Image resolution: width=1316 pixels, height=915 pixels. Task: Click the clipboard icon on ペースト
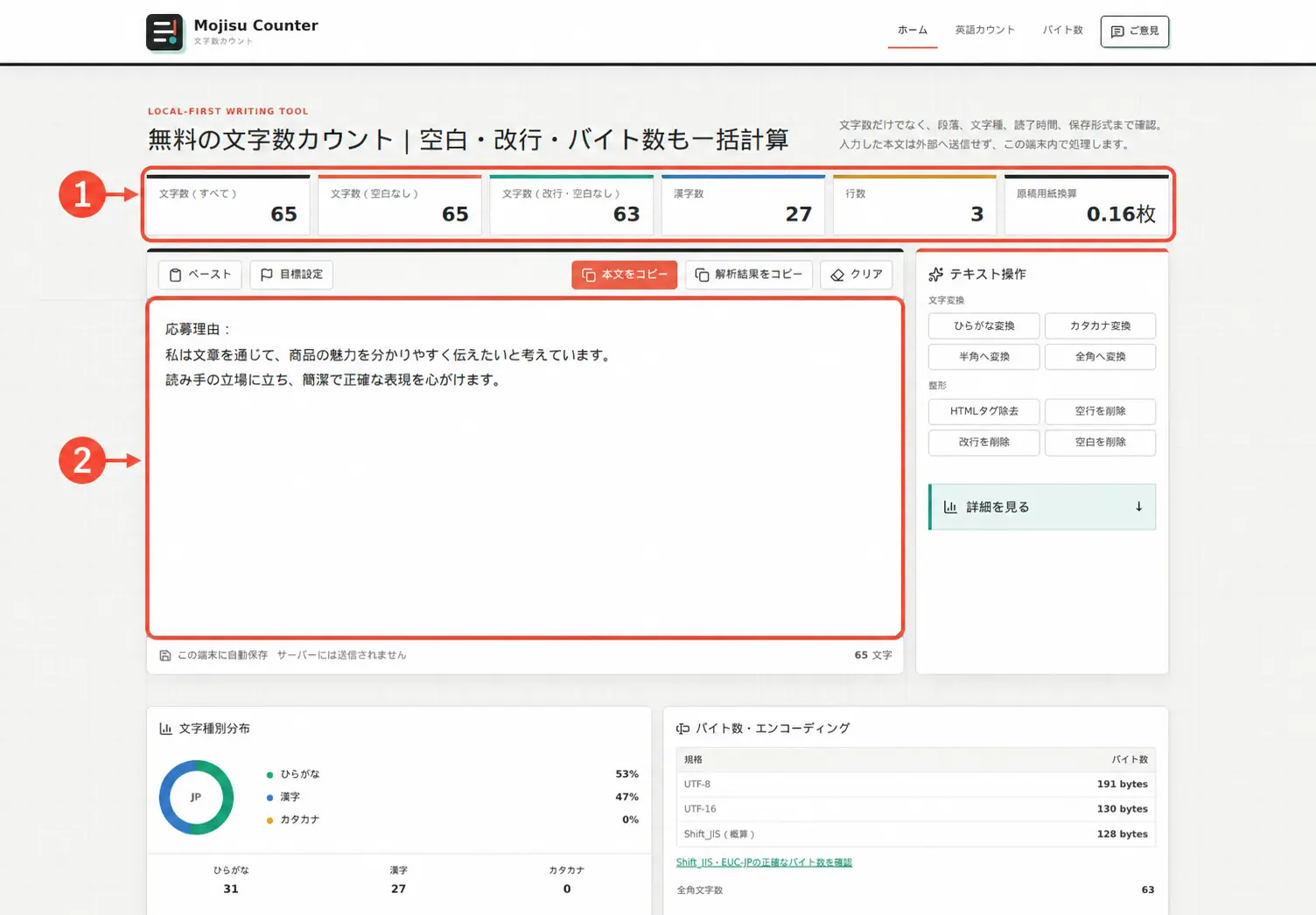[x=175, y=275]
